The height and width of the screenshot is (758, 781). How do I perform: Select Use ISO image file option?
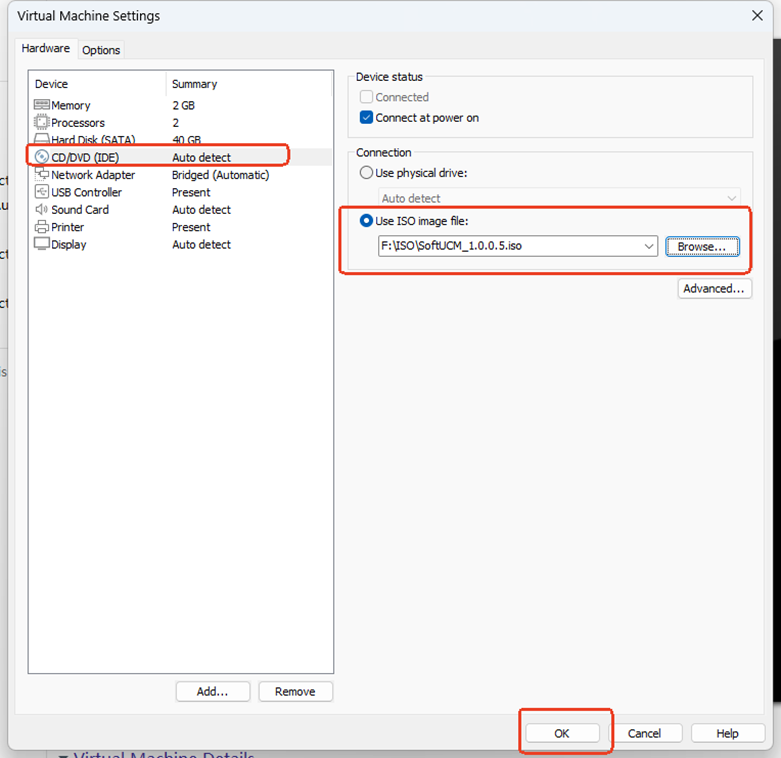pyautogui.click(x=366, y=221)
